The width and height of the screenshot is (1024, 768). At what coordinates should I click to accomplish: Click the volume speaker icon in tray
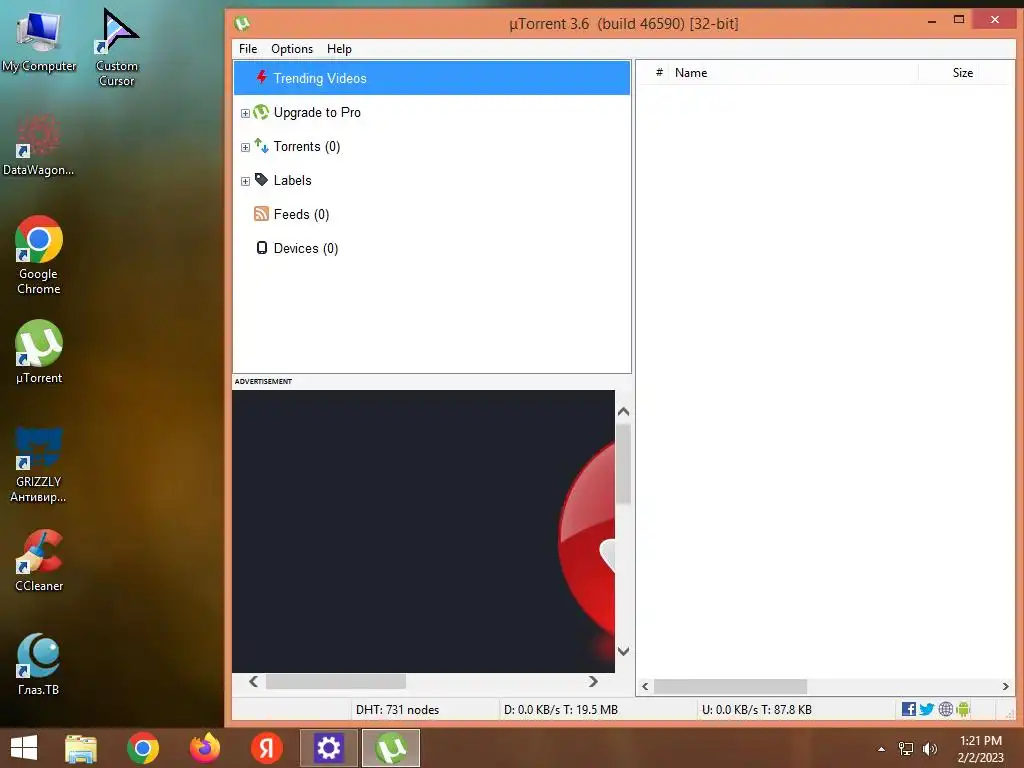point(930,749)
